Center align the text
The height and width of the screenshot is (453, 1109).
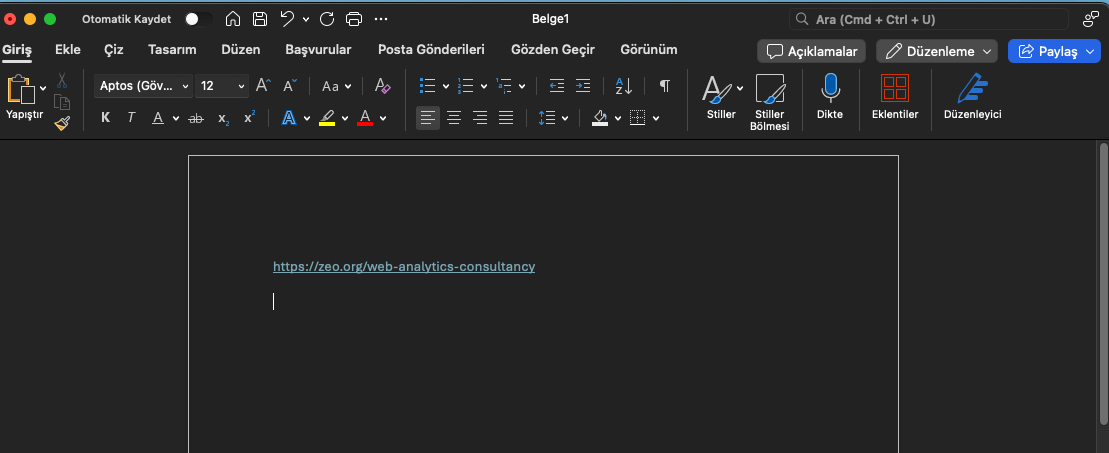pos(454,118)
